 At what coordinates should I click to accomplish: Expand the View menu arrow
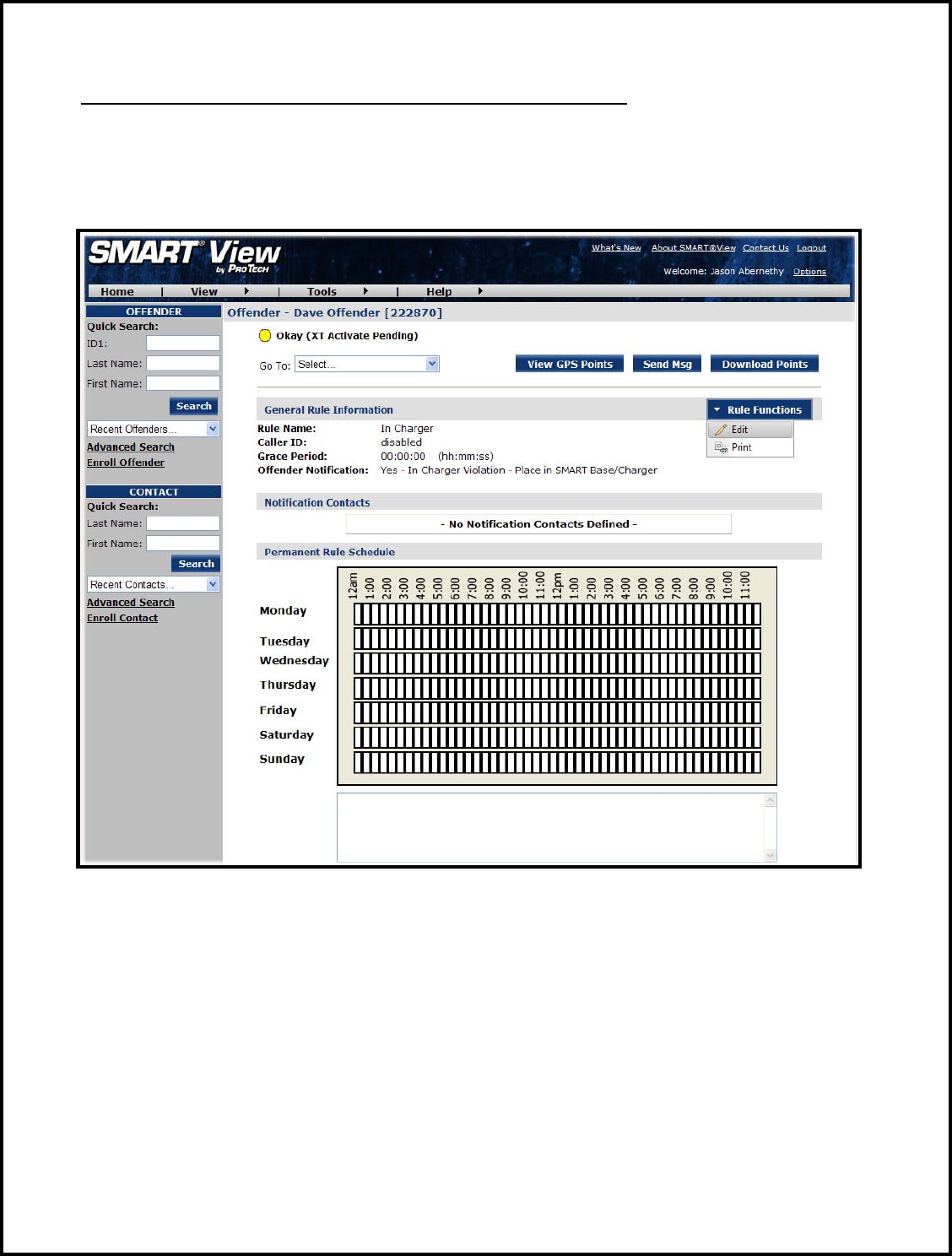pos(246,291)
